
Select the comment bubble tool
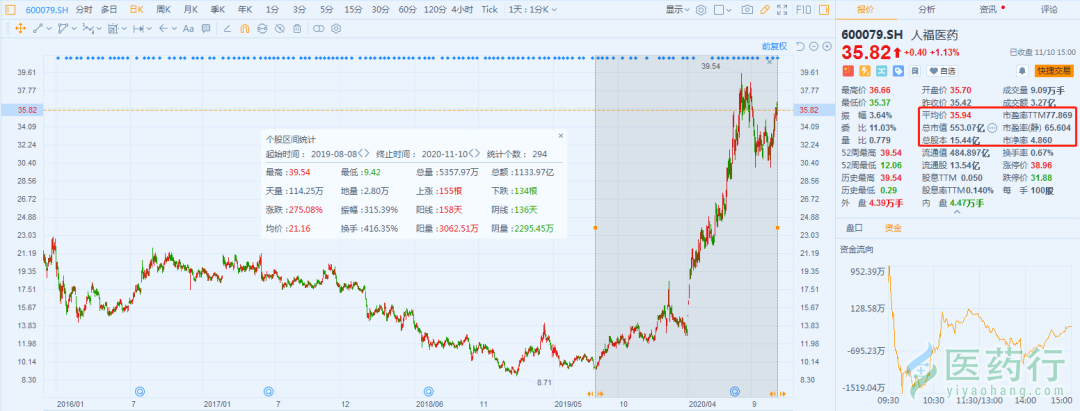point(206,28)
